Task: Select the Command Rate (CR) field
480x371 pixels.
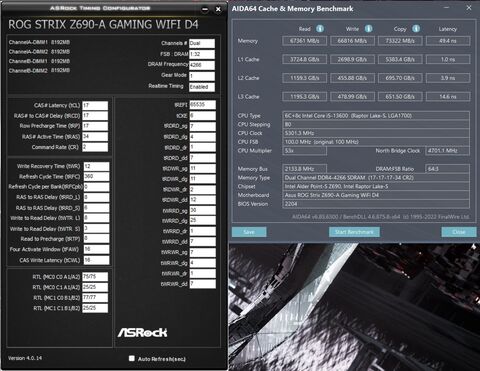Action: 95,147
